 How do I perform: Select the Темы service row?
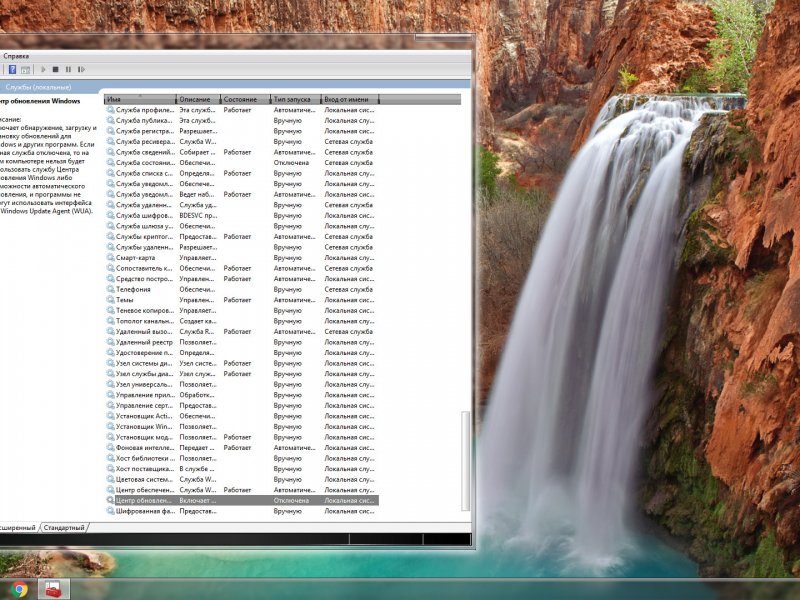[242, 300]
